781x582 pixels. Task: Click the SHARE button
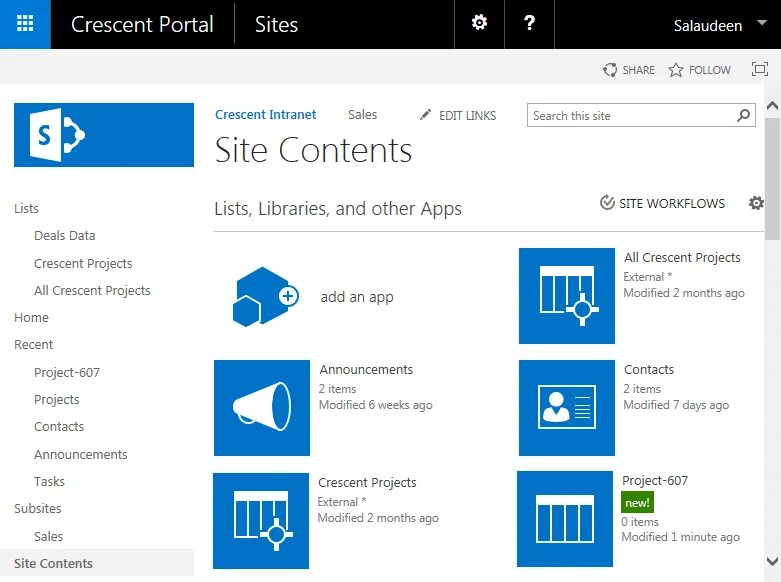(629, 70)
